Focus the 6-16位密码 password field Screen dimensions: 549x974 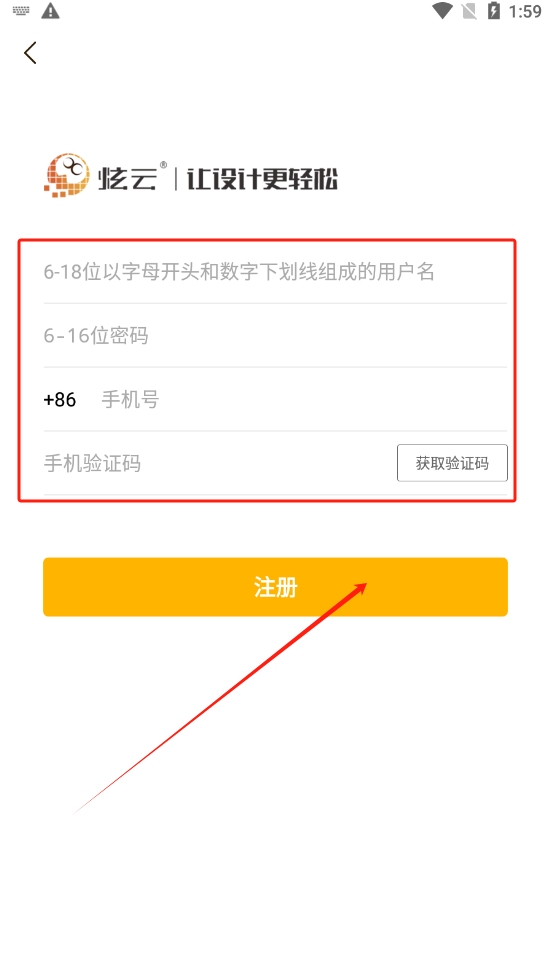pos(275,336)
